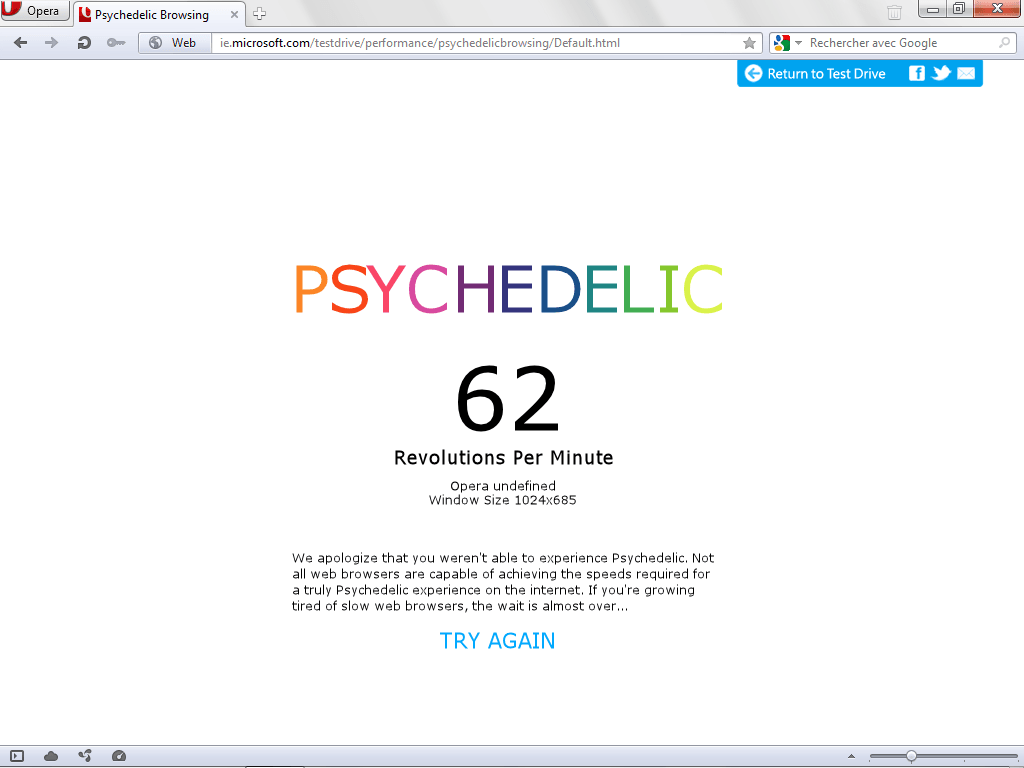Open a new tab with plus icon
This screenshot has width=1024, height=768.
(x=260, y=14)
